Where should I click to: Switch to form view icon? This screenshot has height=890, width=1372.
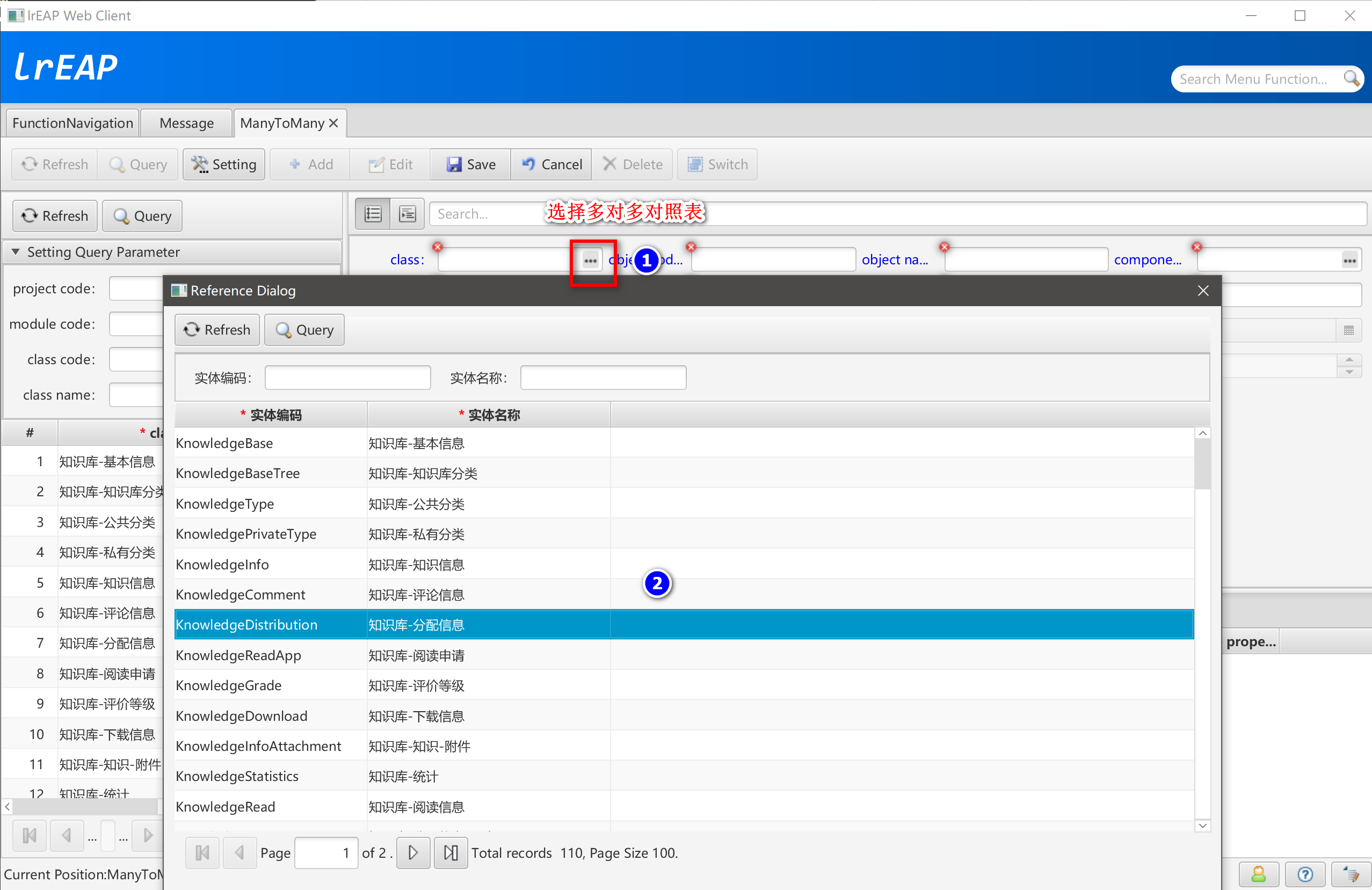click(x=407, y=214)
